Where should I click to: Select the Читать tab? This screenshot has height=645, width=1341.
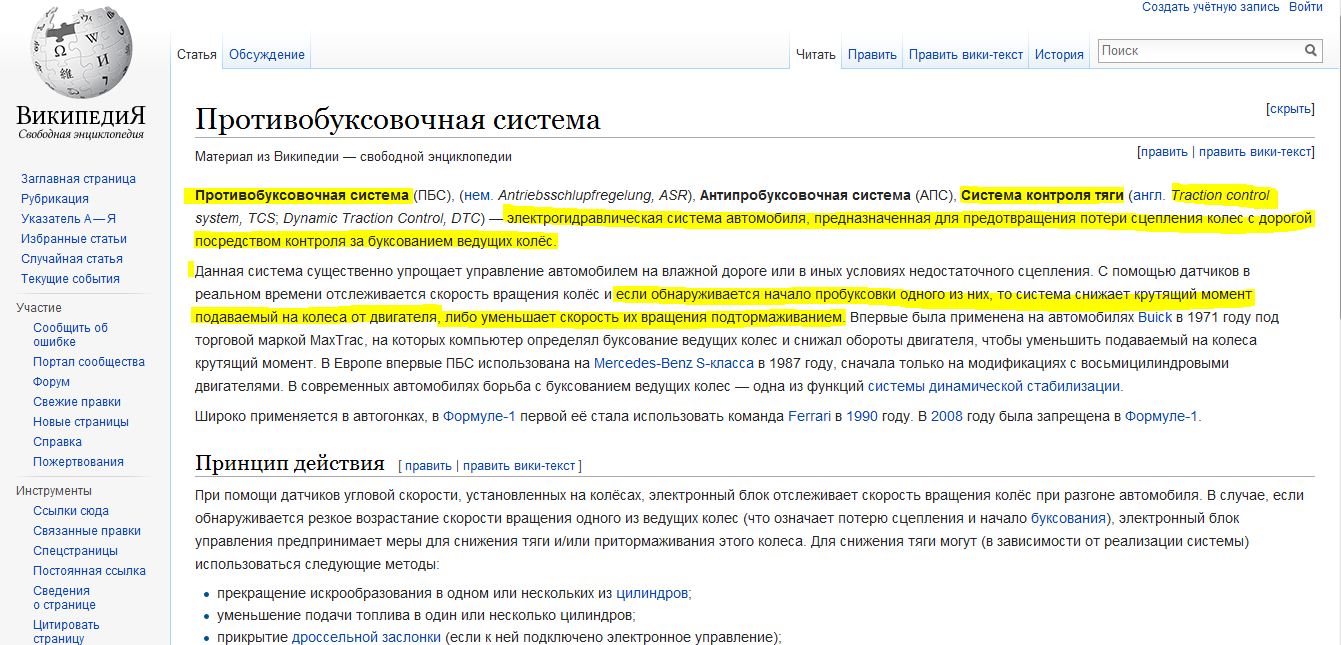coord(815,54)
